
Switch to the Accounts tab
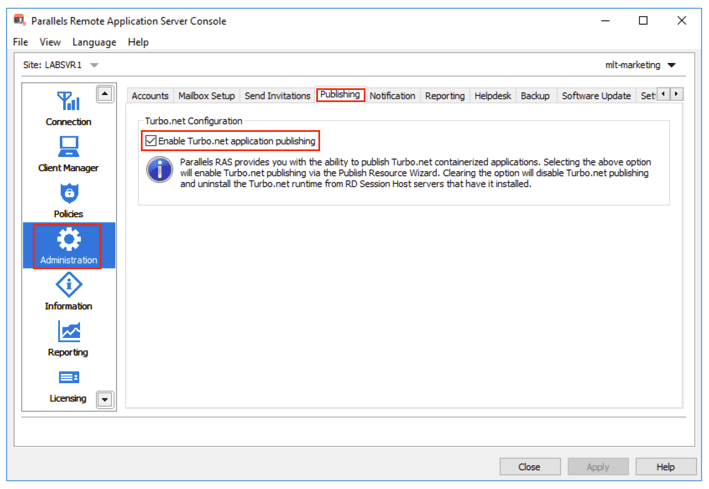[150, 96]
